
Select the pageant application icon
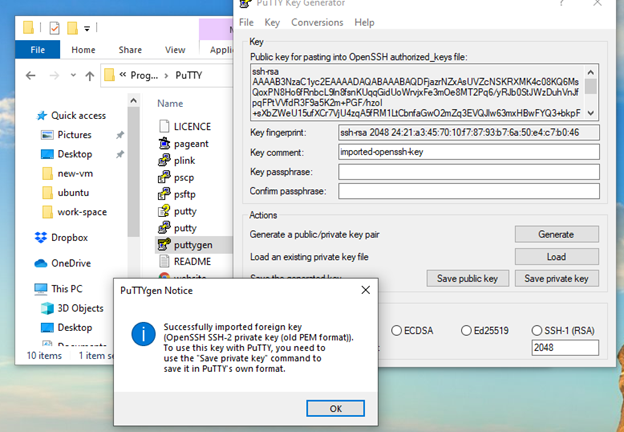coord(164,143)
